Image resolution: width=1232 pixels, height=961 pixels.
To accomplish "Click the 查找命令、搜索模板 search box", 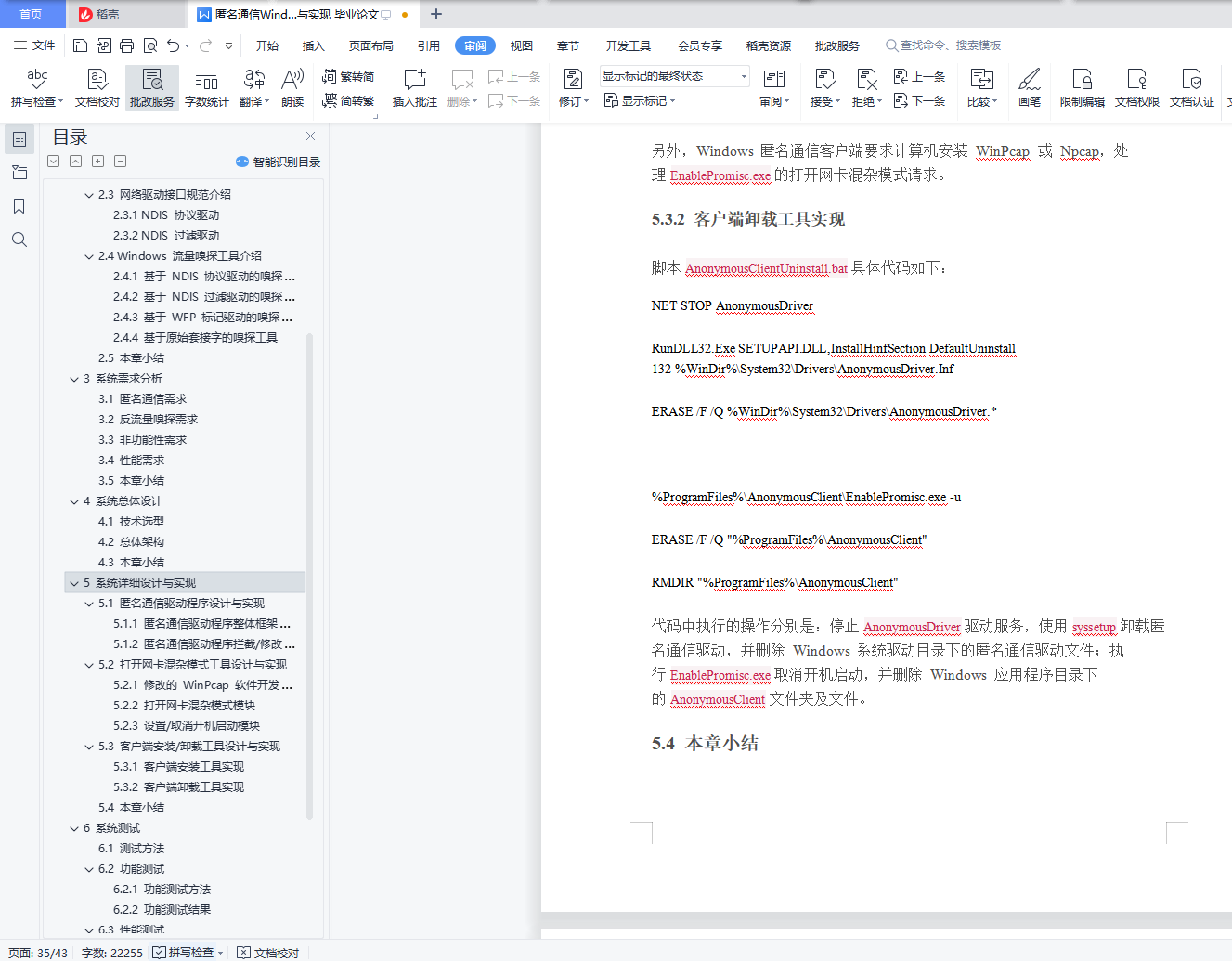I will [944, 45].
